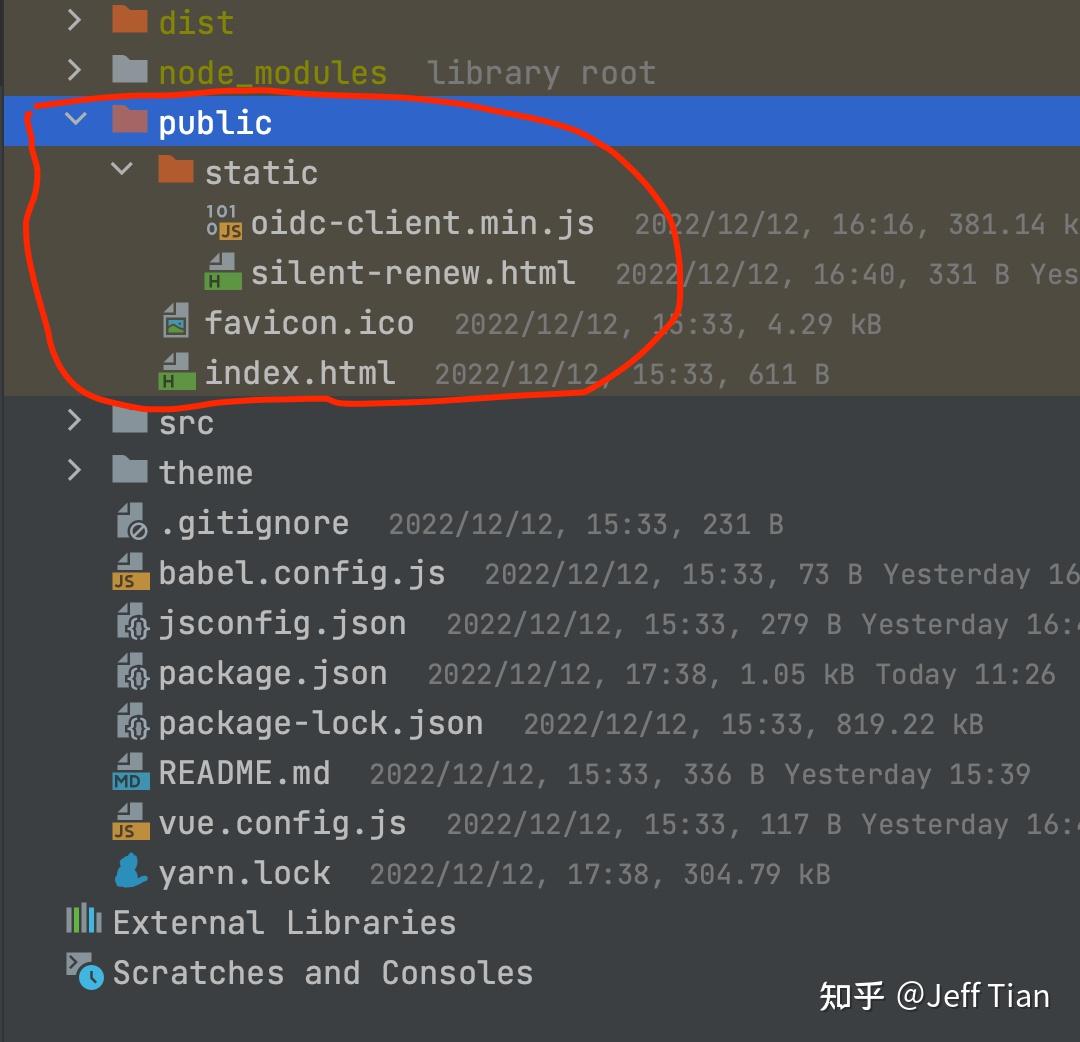Image resolution: width=1080 pixels, height=1042 pixels.
Task: Click the Scratches and Consoles icon
Action: pyautogui.click(x=84, y=971)
